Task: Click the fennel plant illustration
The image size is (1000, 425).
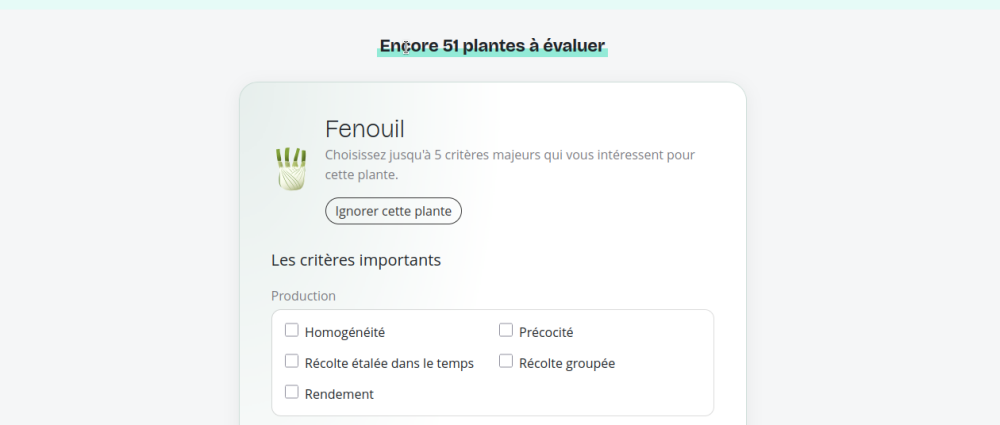Action: pos(291,169)
